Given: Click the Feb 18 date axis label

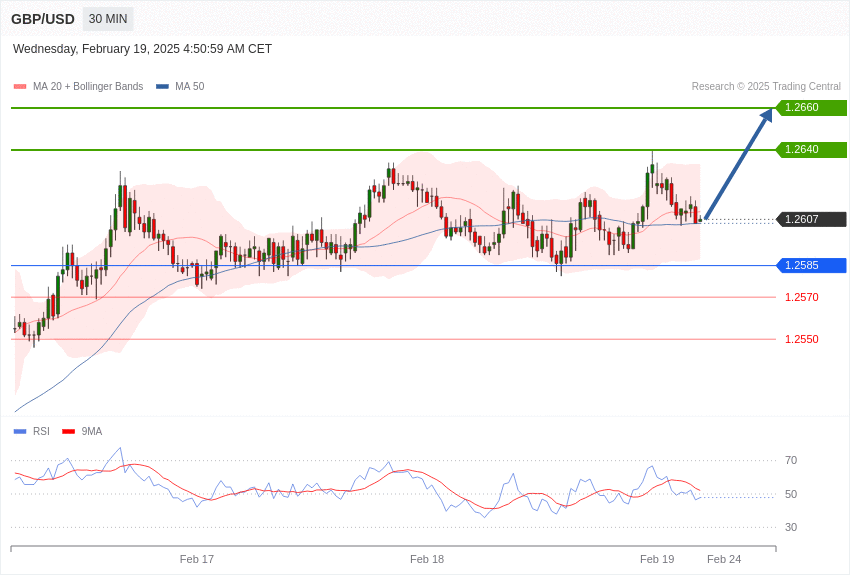Looking at the screenshot, I should coord(427,559).
